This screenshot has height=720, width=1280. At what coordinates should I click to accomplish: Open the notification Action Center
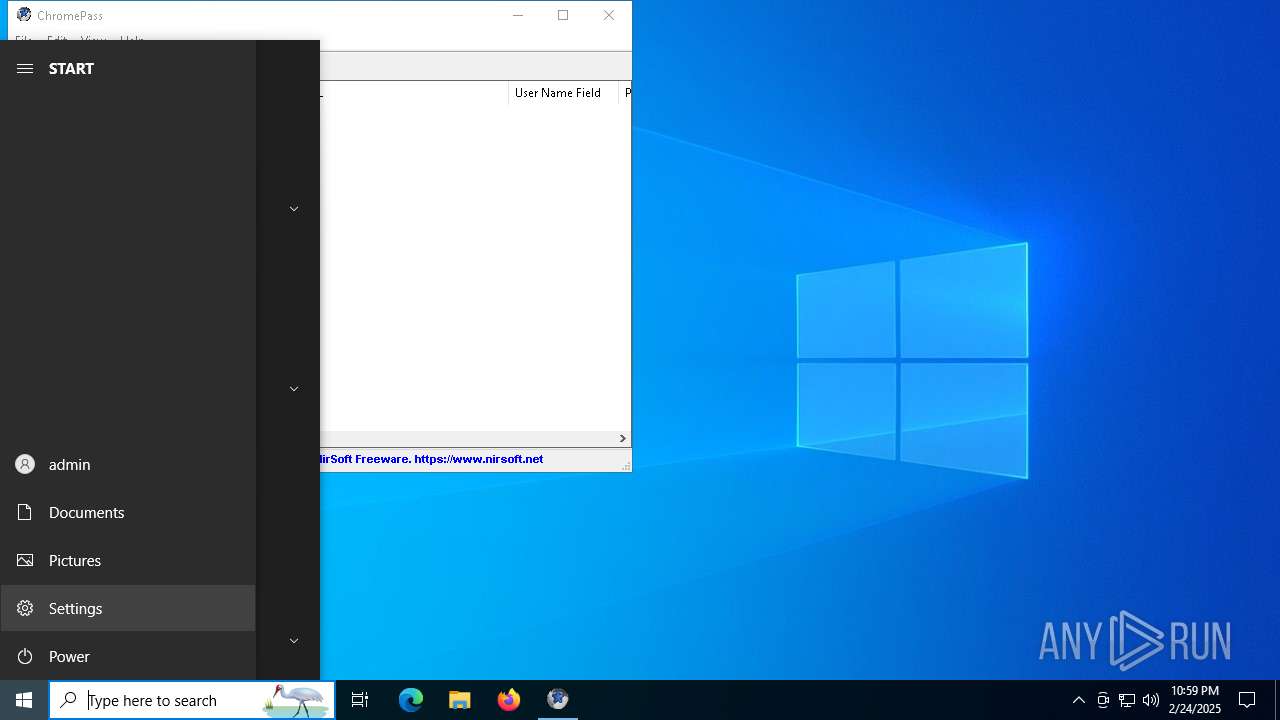coord(1247,700)
